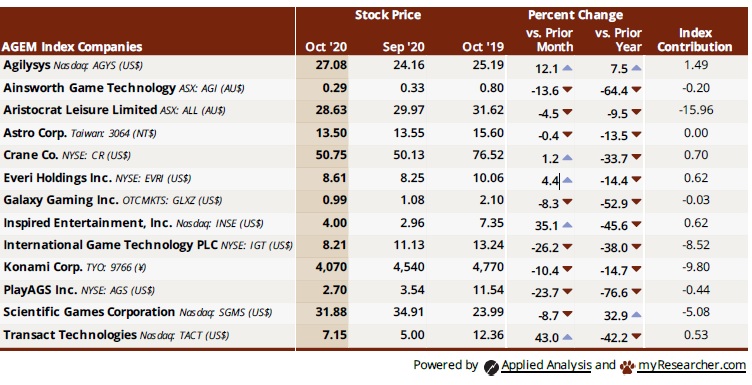Click Inspired Entertainment up arrow prior month
The height and width of the screenshot is (385, 752).
point(567,225)
